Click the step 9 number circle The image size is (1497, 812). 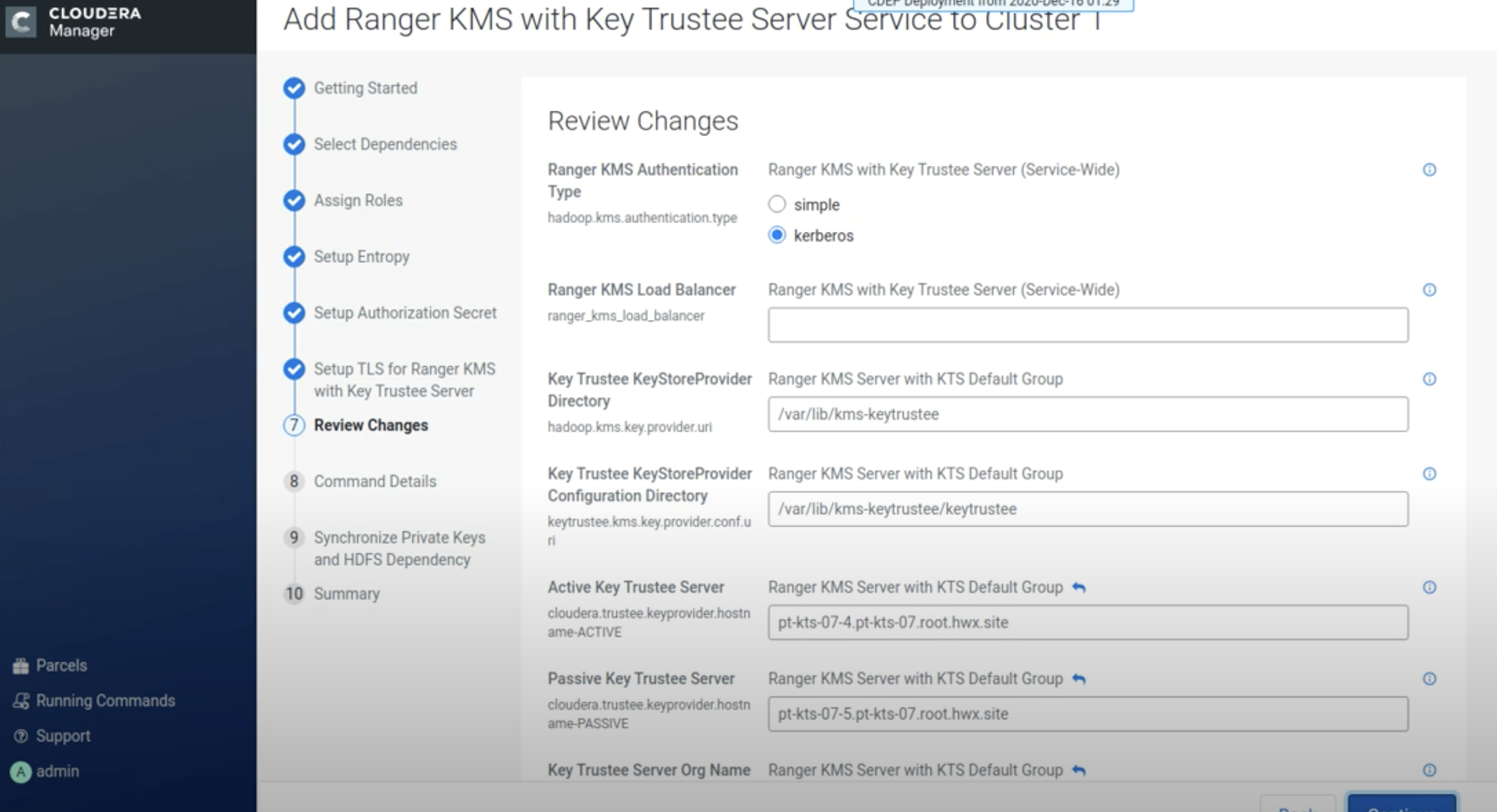tap(294, 537)
